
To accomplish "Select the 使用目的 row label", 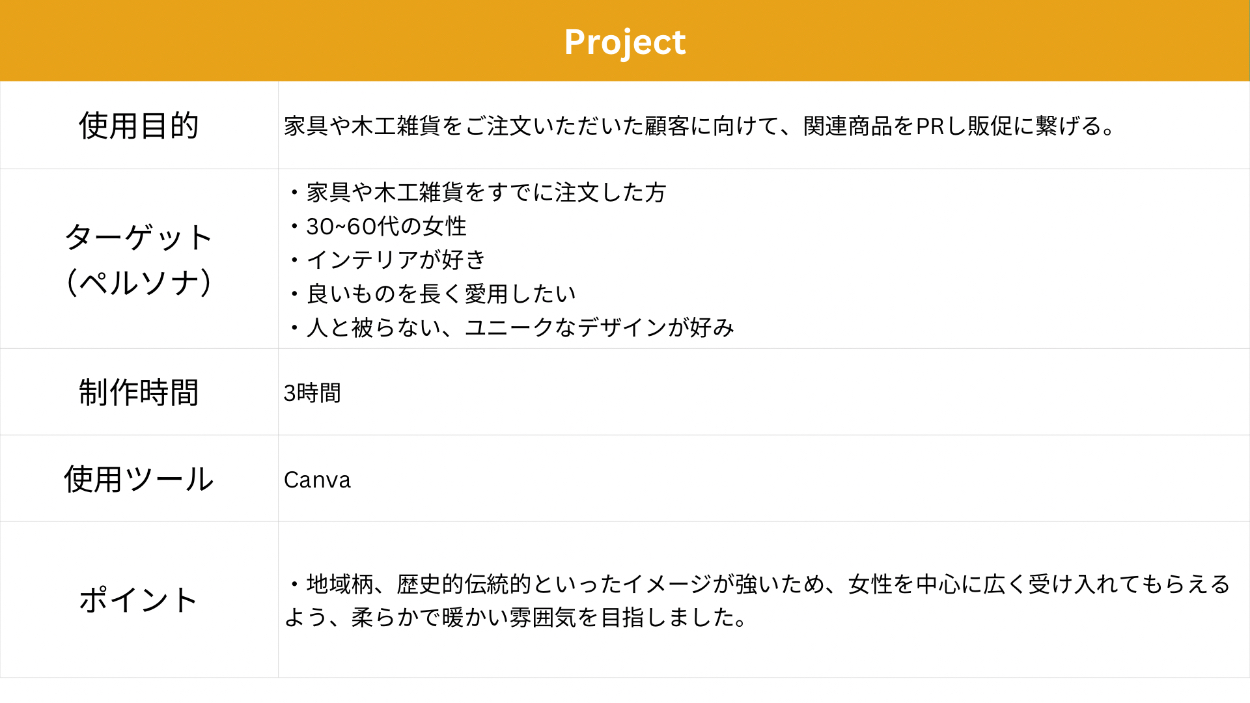I will (x=139, y=126).
